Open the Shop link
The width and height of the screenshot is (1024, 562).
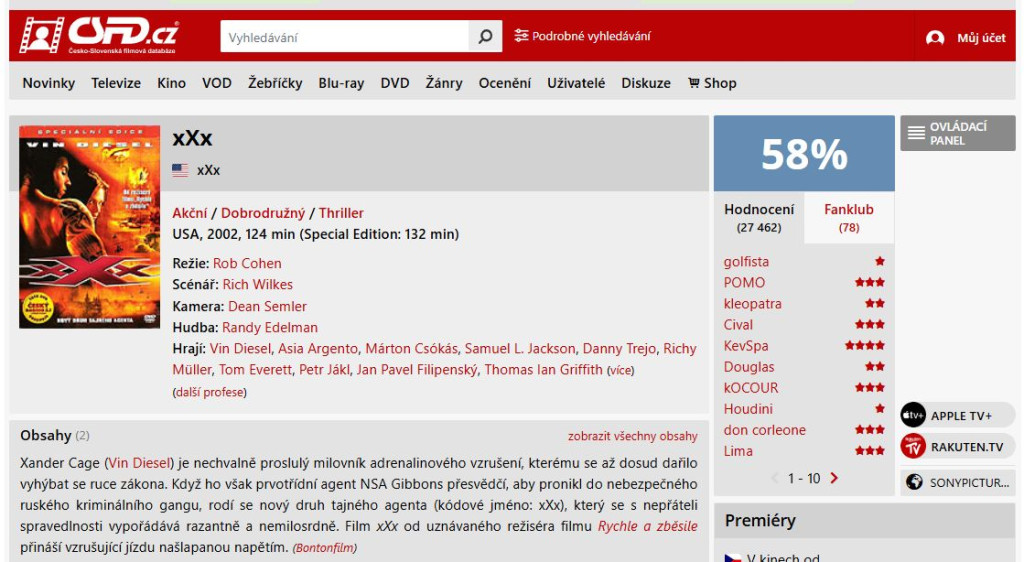coord(712,83)
